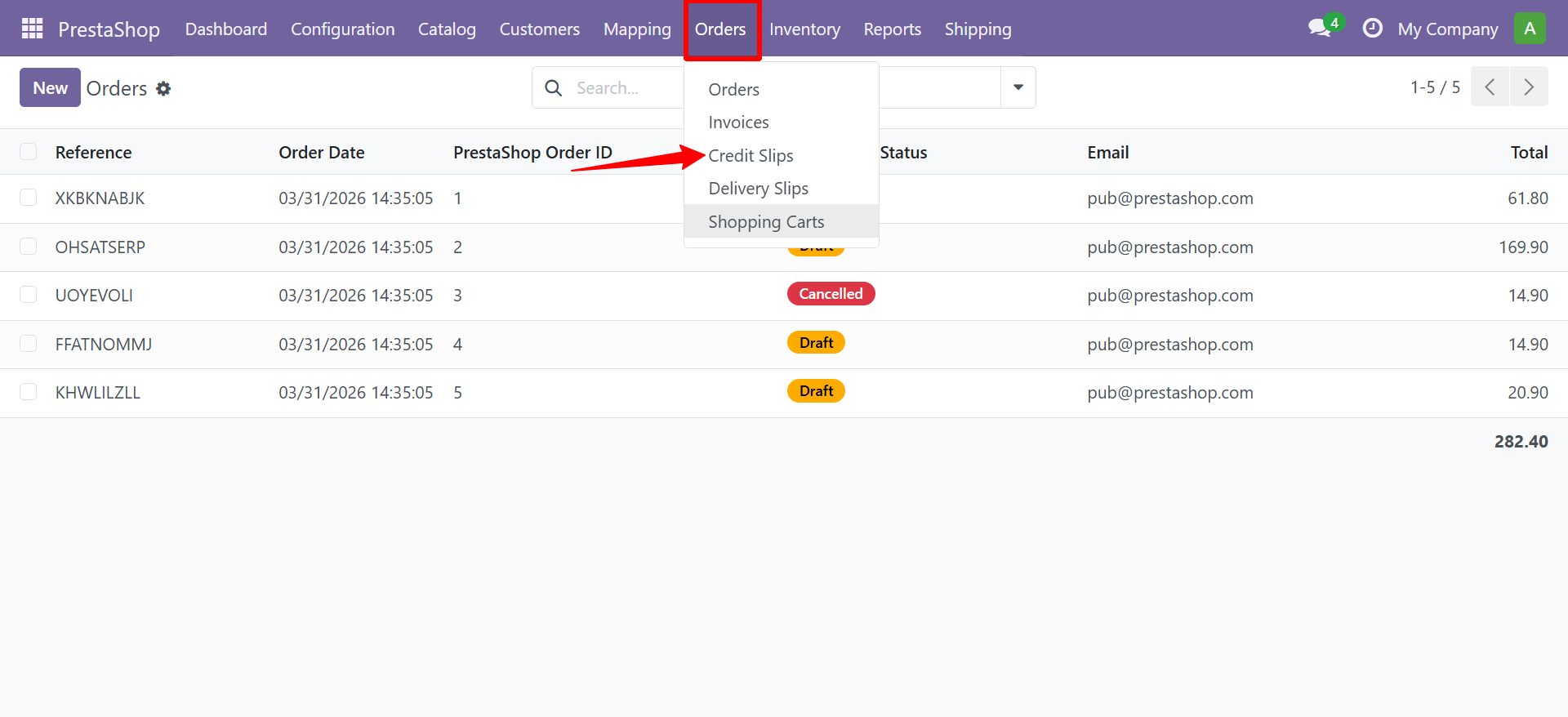
Task: Toggle the select-all header checkbox
Action: [29, 152]
